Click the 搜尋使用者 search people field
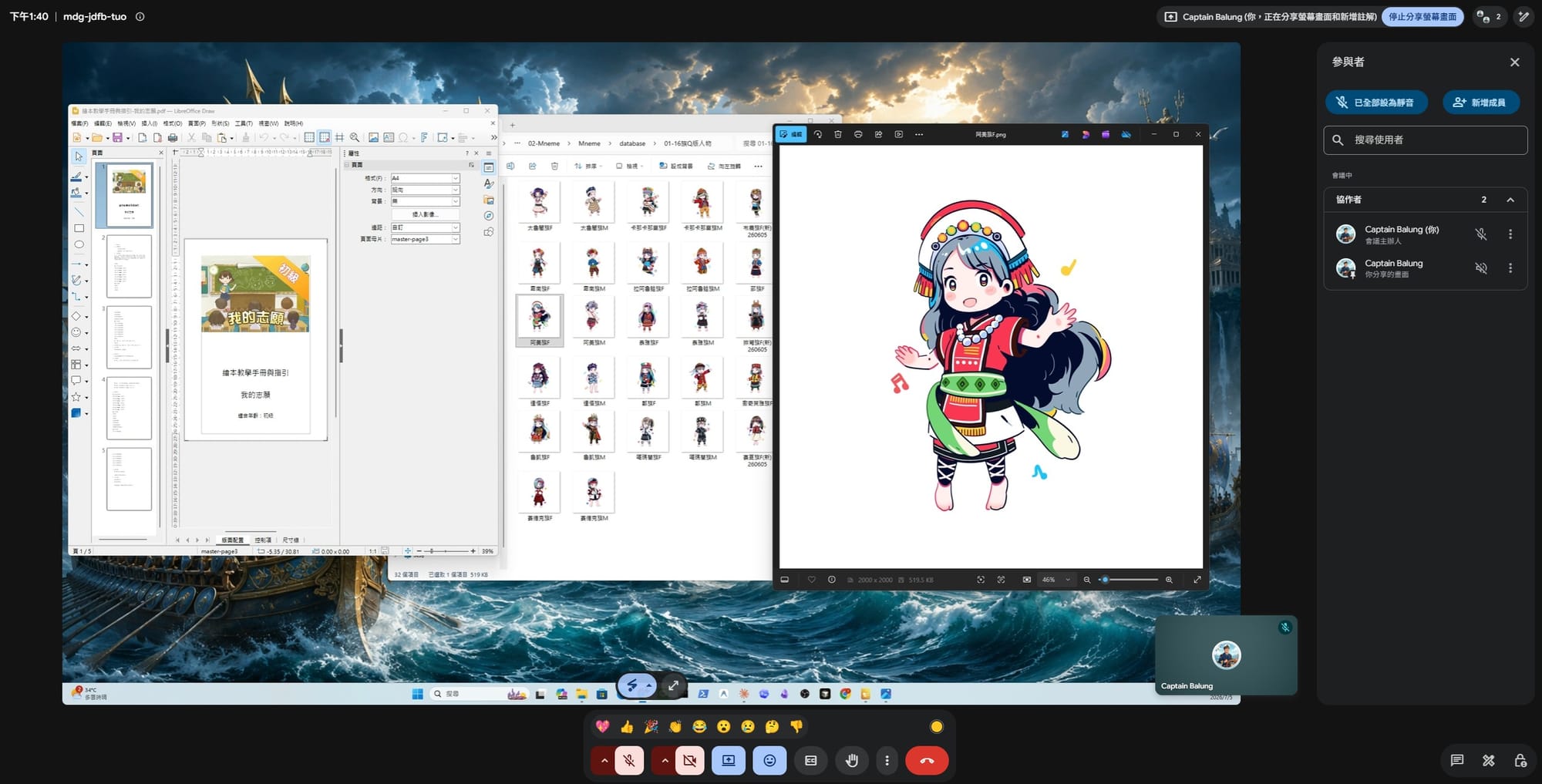This screenshot has width=1542, height=784. pos(1426,140)
